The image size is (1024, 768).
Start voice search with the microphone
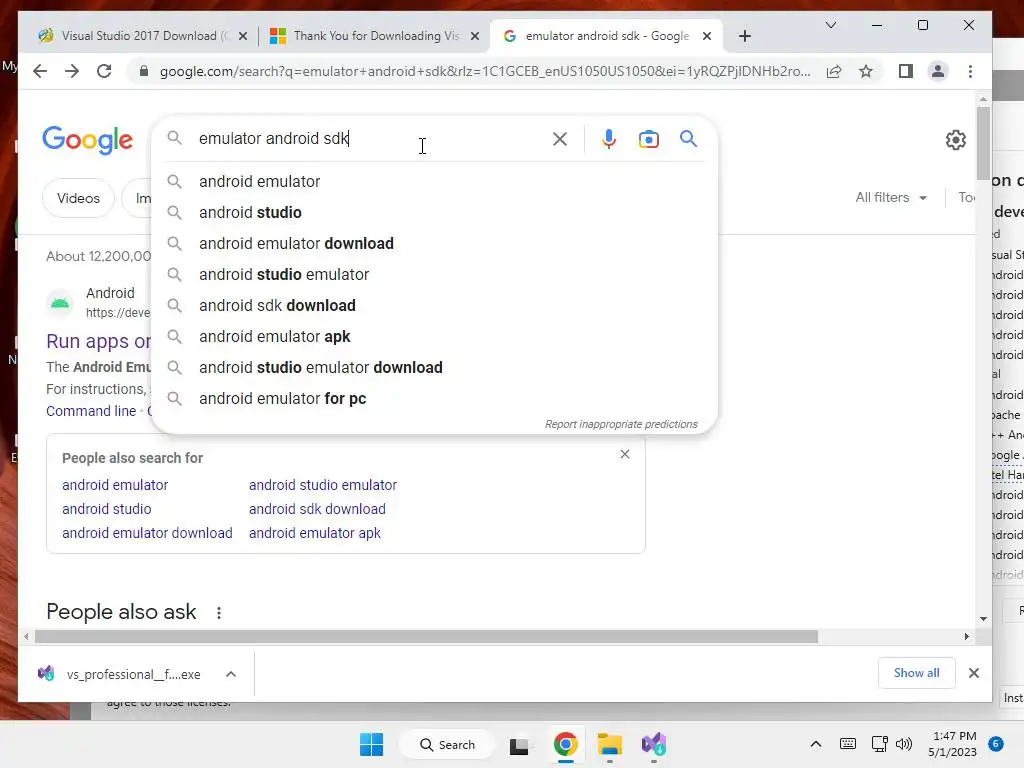(609, 138)
